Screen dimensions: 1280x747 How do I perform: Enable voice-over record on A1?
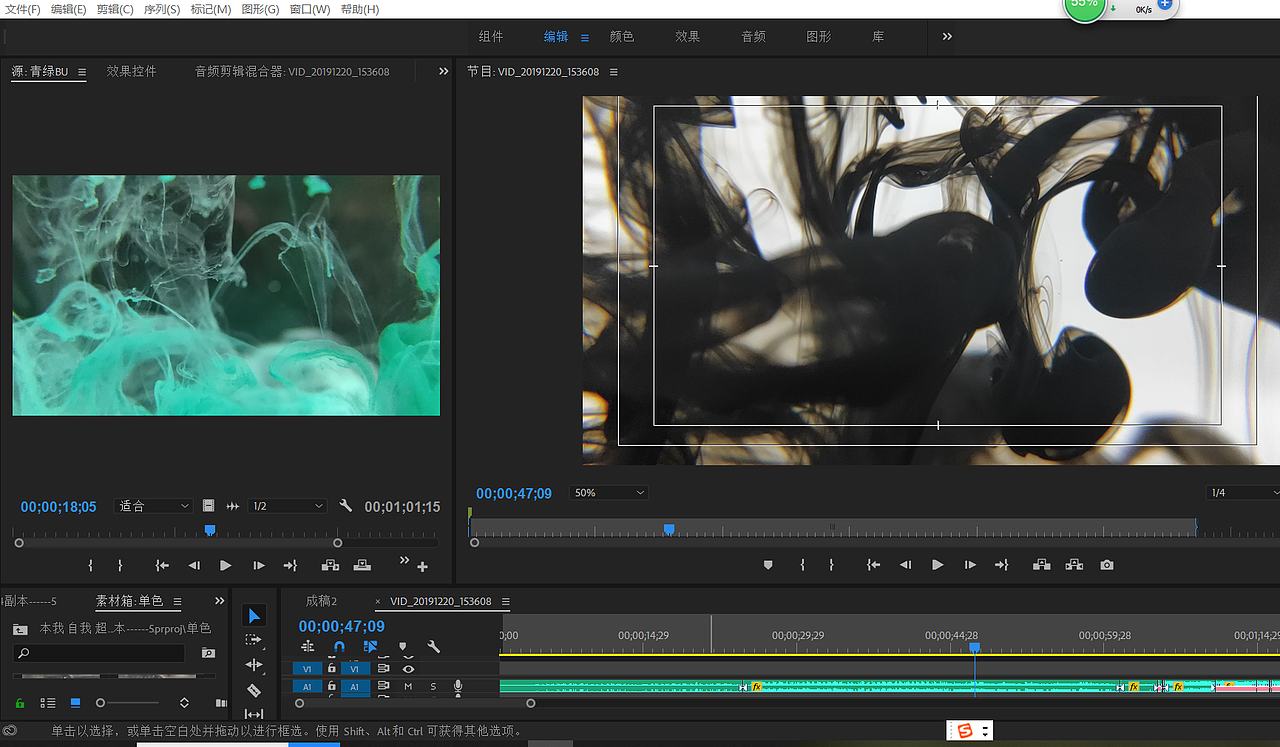point(458,686)
